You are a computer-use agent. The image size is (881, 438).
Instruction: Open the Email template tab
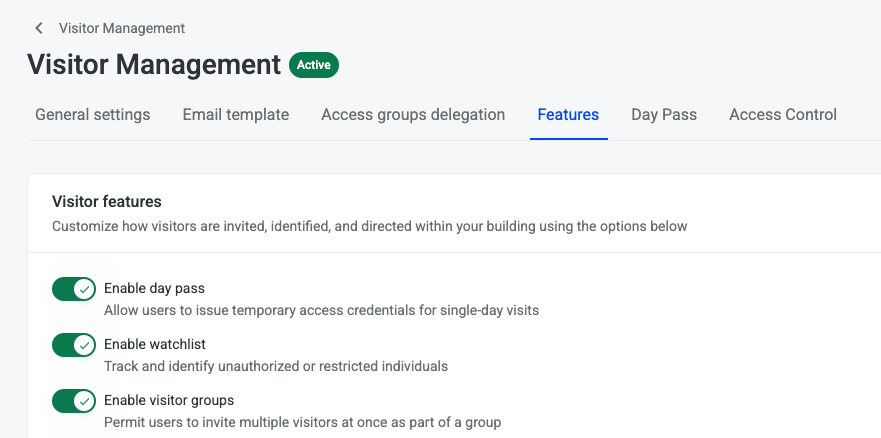[x=235, y=115]
